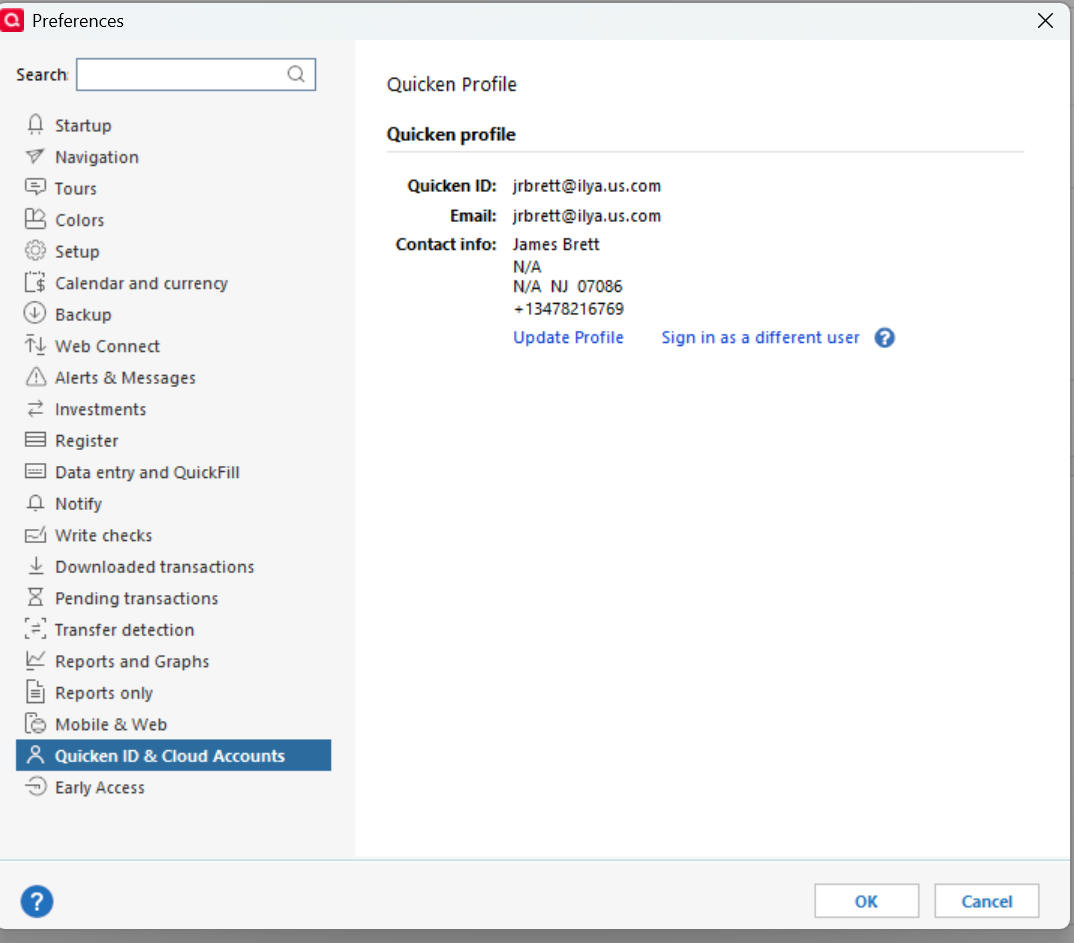Go to Tours preferences

75,188
